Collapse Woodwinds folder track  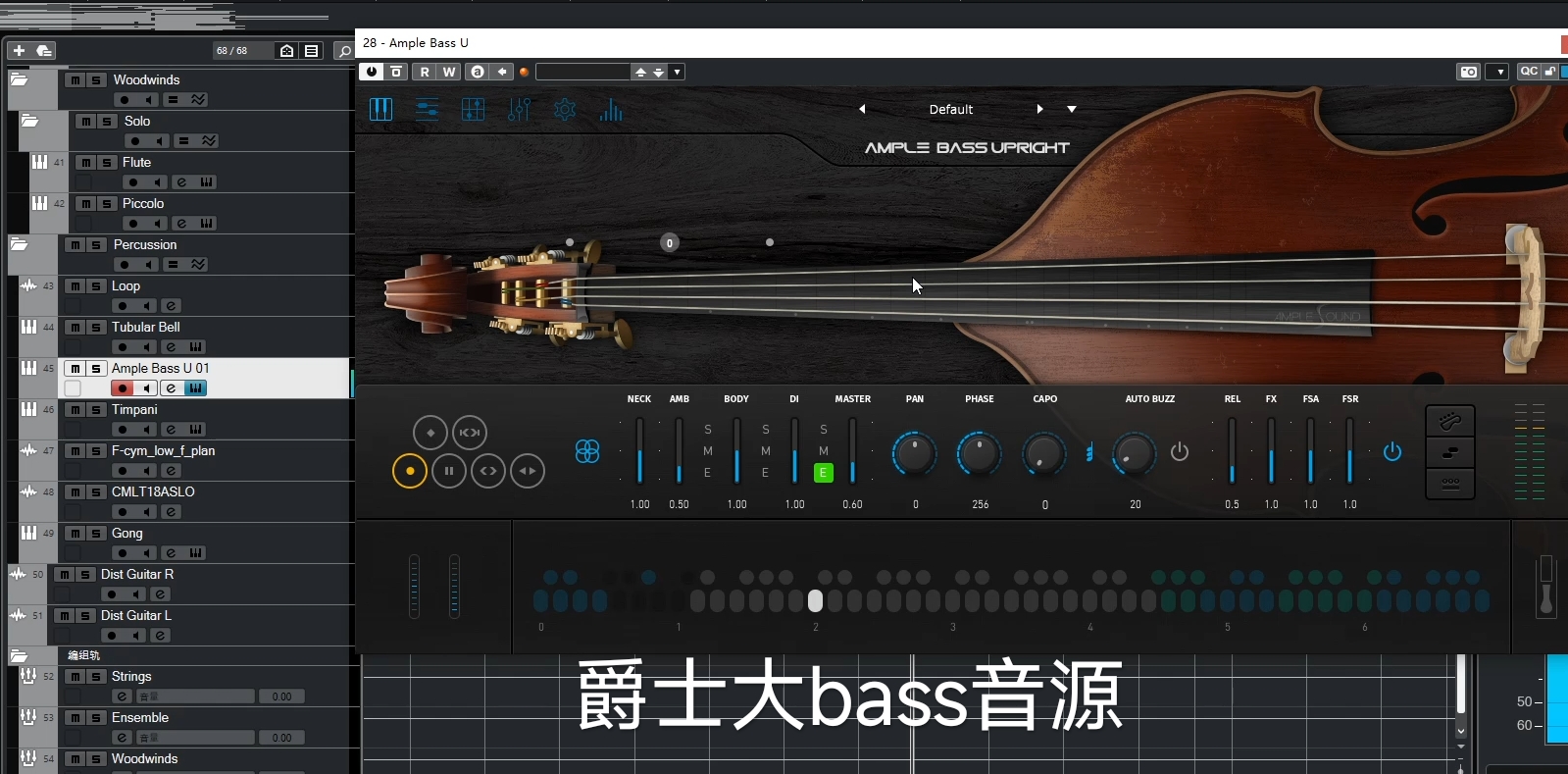click(19, 78)
